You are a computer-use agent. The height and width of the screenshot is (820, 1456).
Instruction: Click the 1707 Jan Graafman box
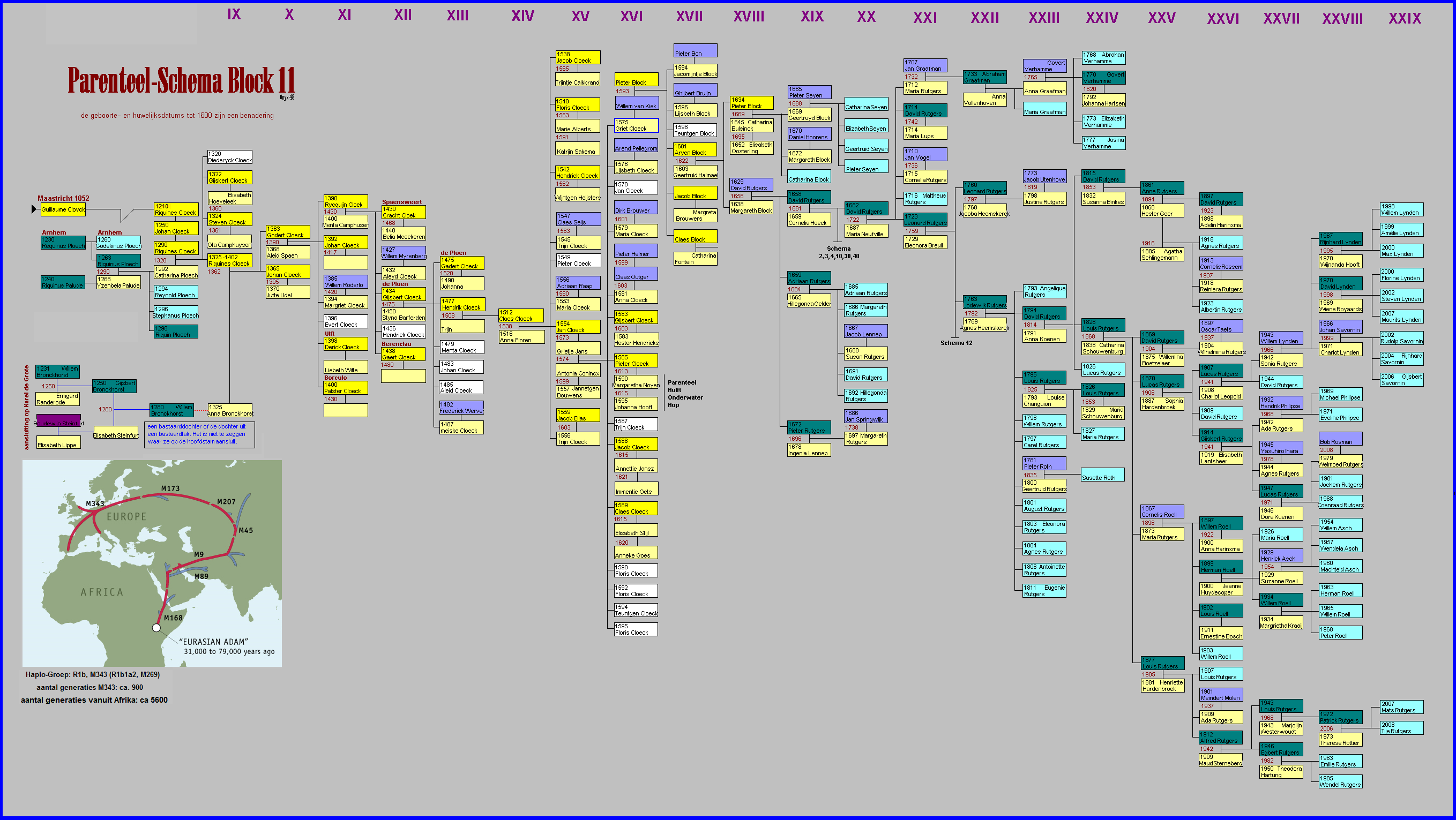point(925,65)
